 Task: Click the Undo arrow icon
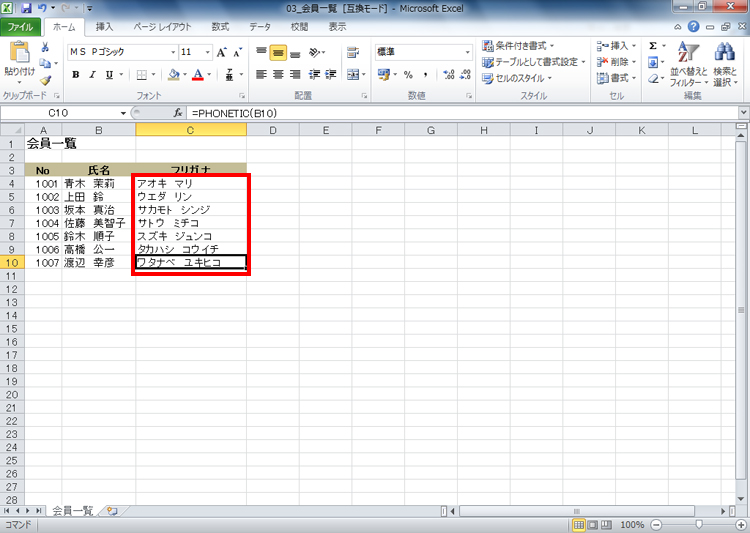[42, 8]
